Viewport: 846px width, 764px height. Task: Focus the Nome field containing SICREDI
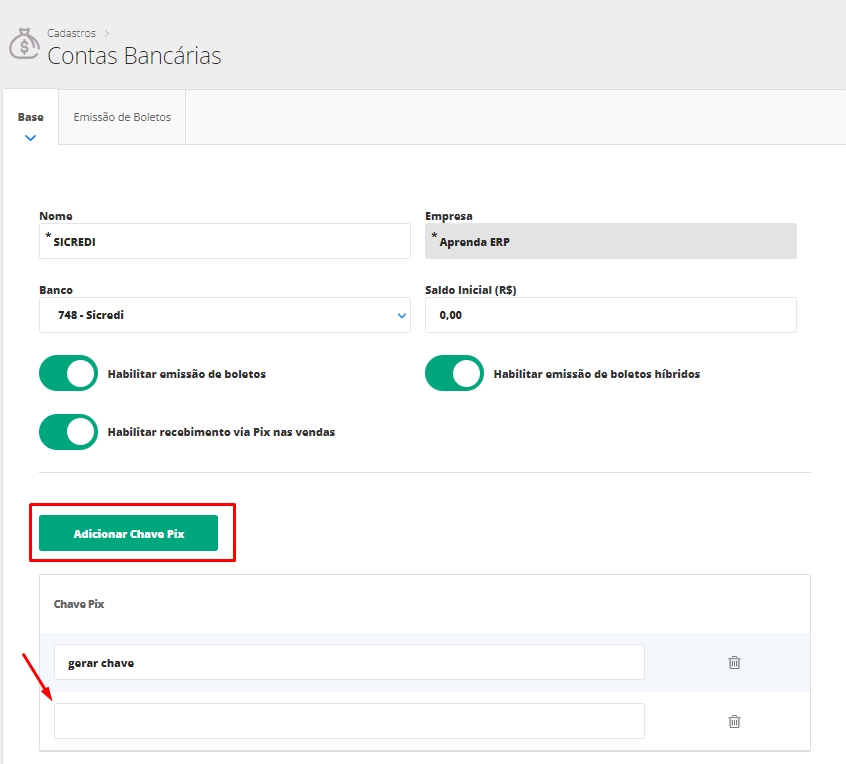coord(224,241)
